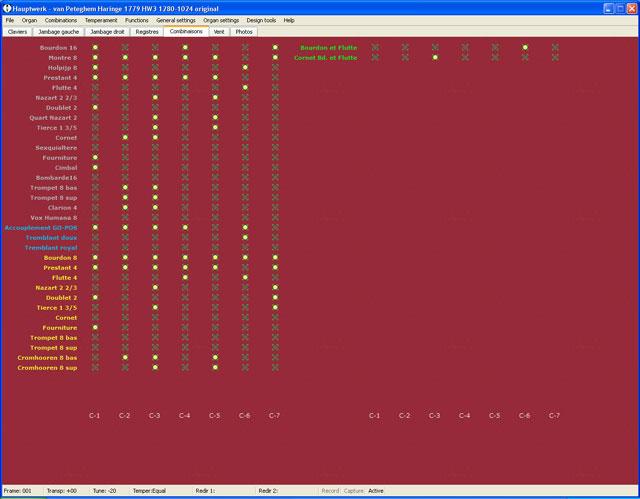Click the Vox Humana 8 stop label

pyautogui.click(x=54, y=217)
